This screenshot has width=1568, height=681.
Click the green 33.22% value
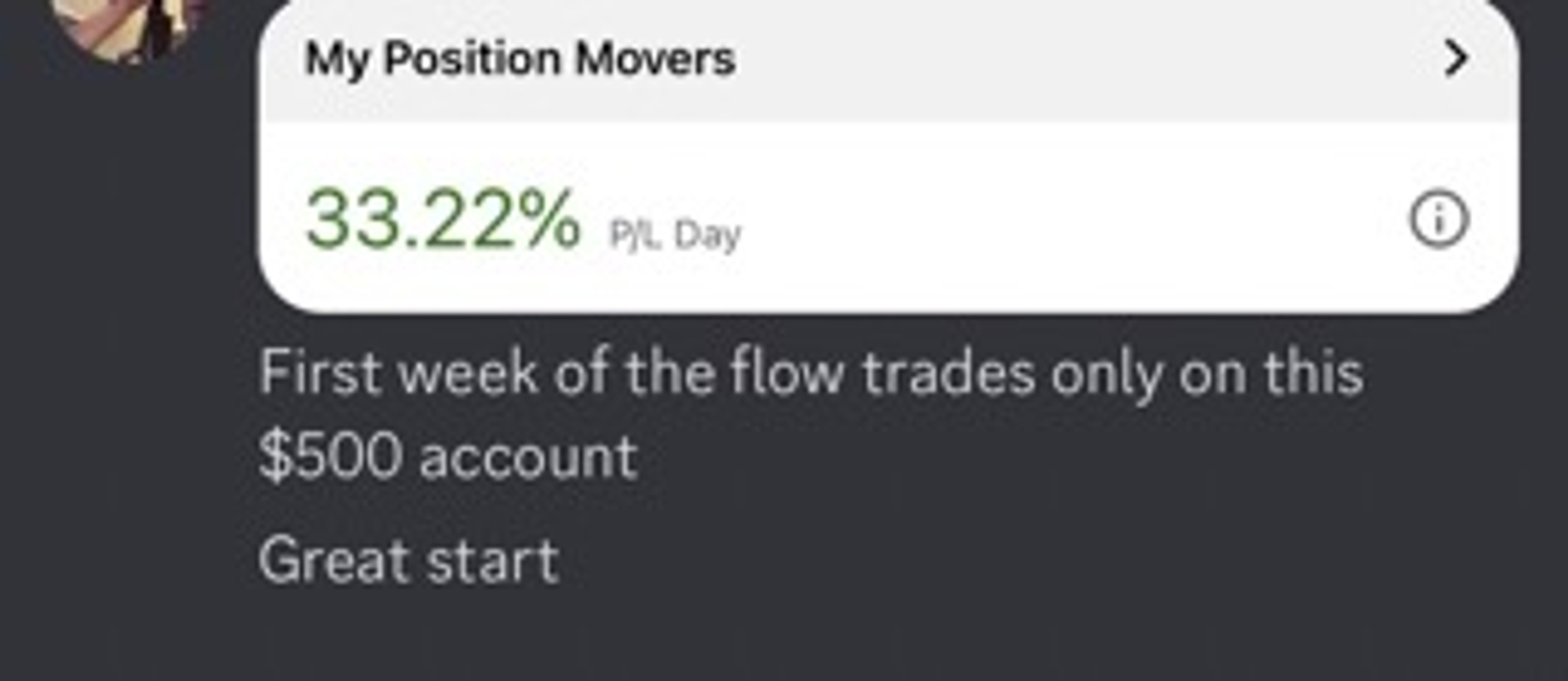click(442, 219)
